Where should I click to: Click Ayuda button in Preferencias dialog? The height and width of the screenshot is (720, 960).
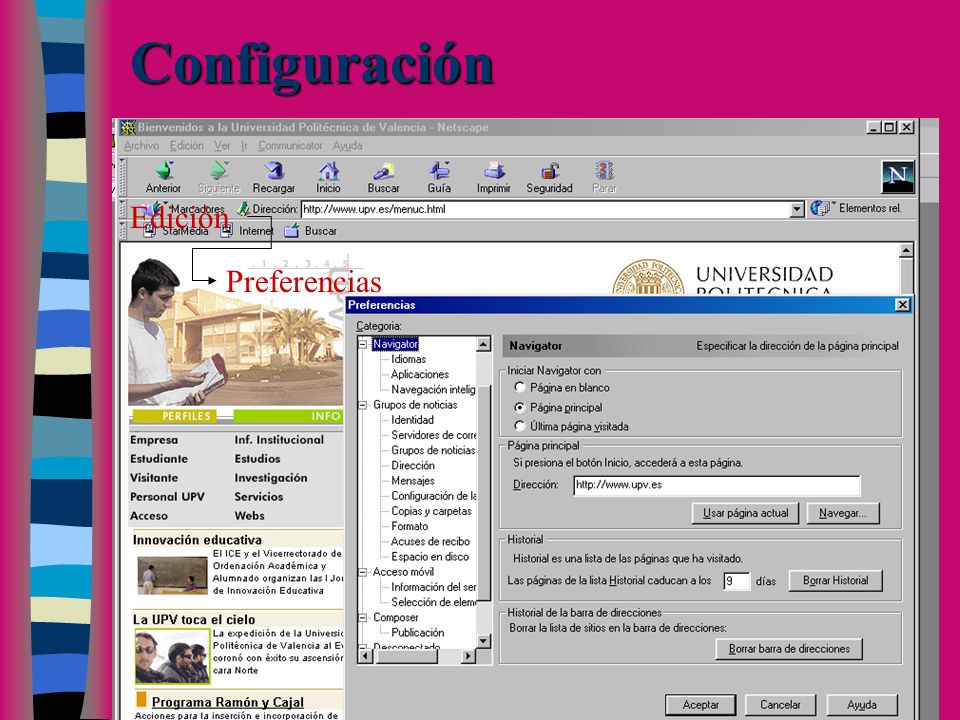point(862,705)
